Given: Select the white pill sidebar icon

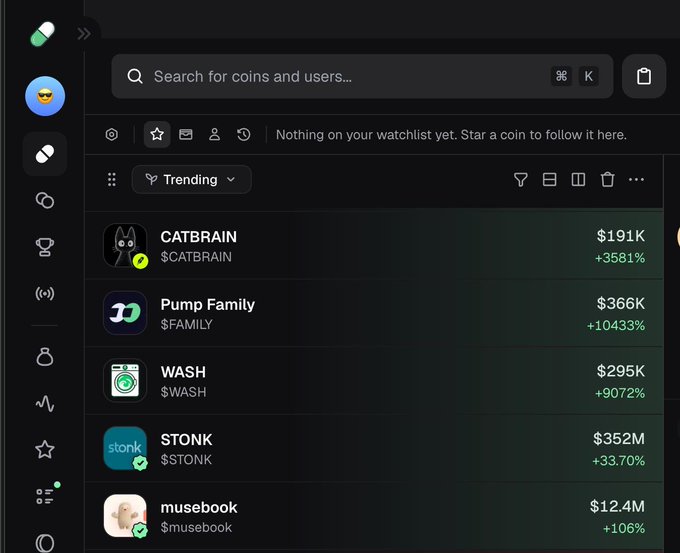Looking at the screenshot, I should [x=45, y=154].
